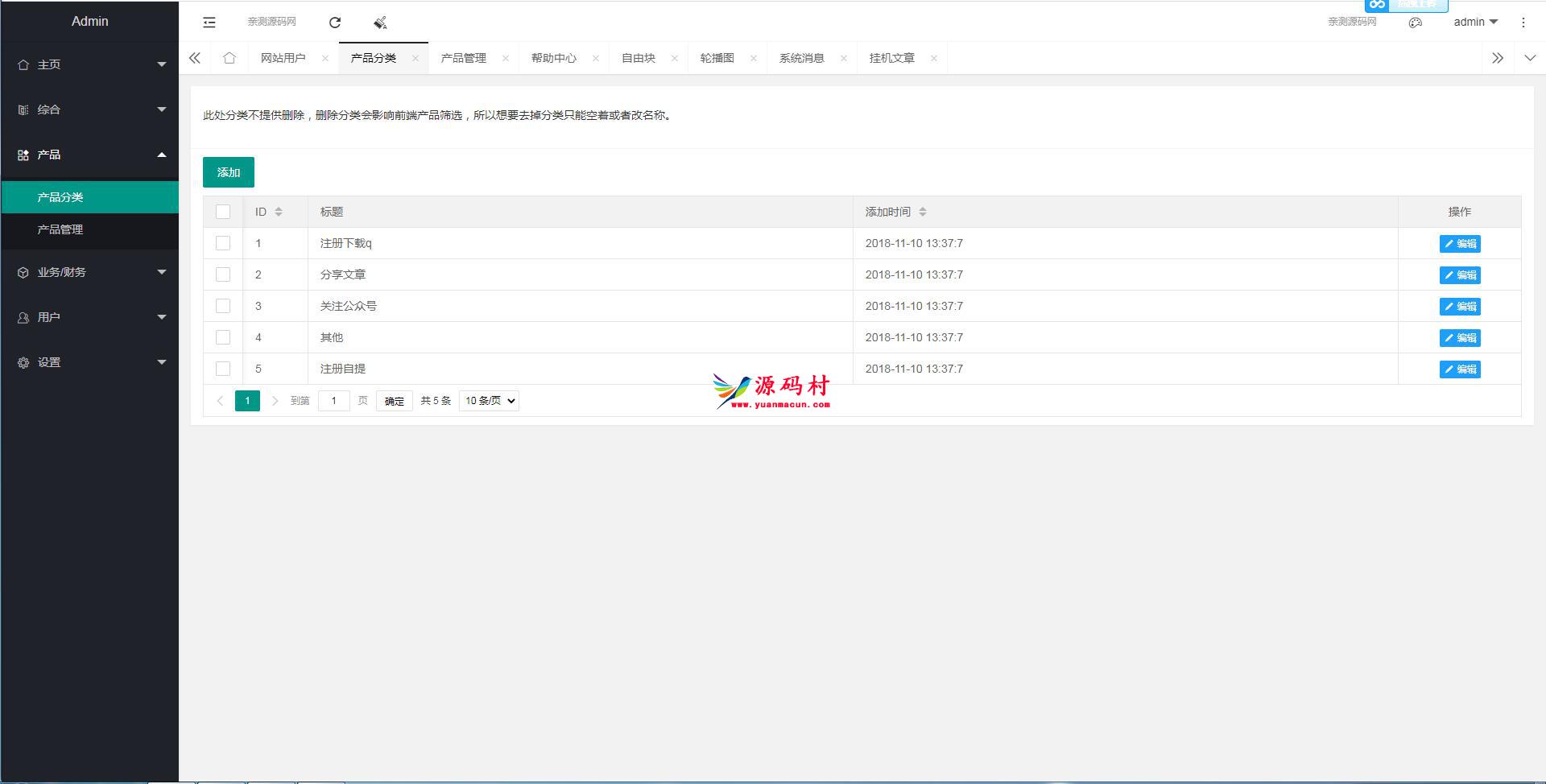Edit the 注册自提 category

[x=1460, y=369]
